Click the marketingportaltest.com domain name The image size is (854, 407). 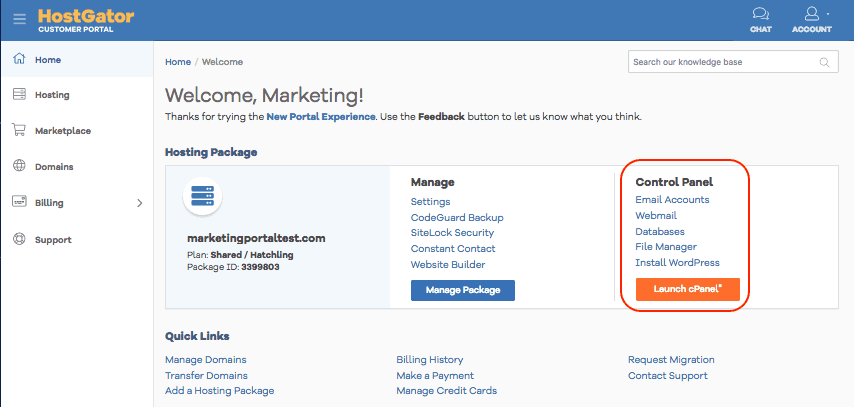[256, 238]
